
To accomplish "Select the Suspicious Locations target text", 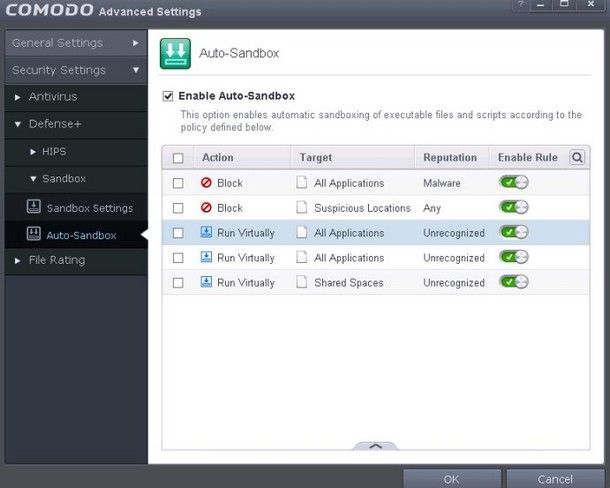I will click(362, 208).
